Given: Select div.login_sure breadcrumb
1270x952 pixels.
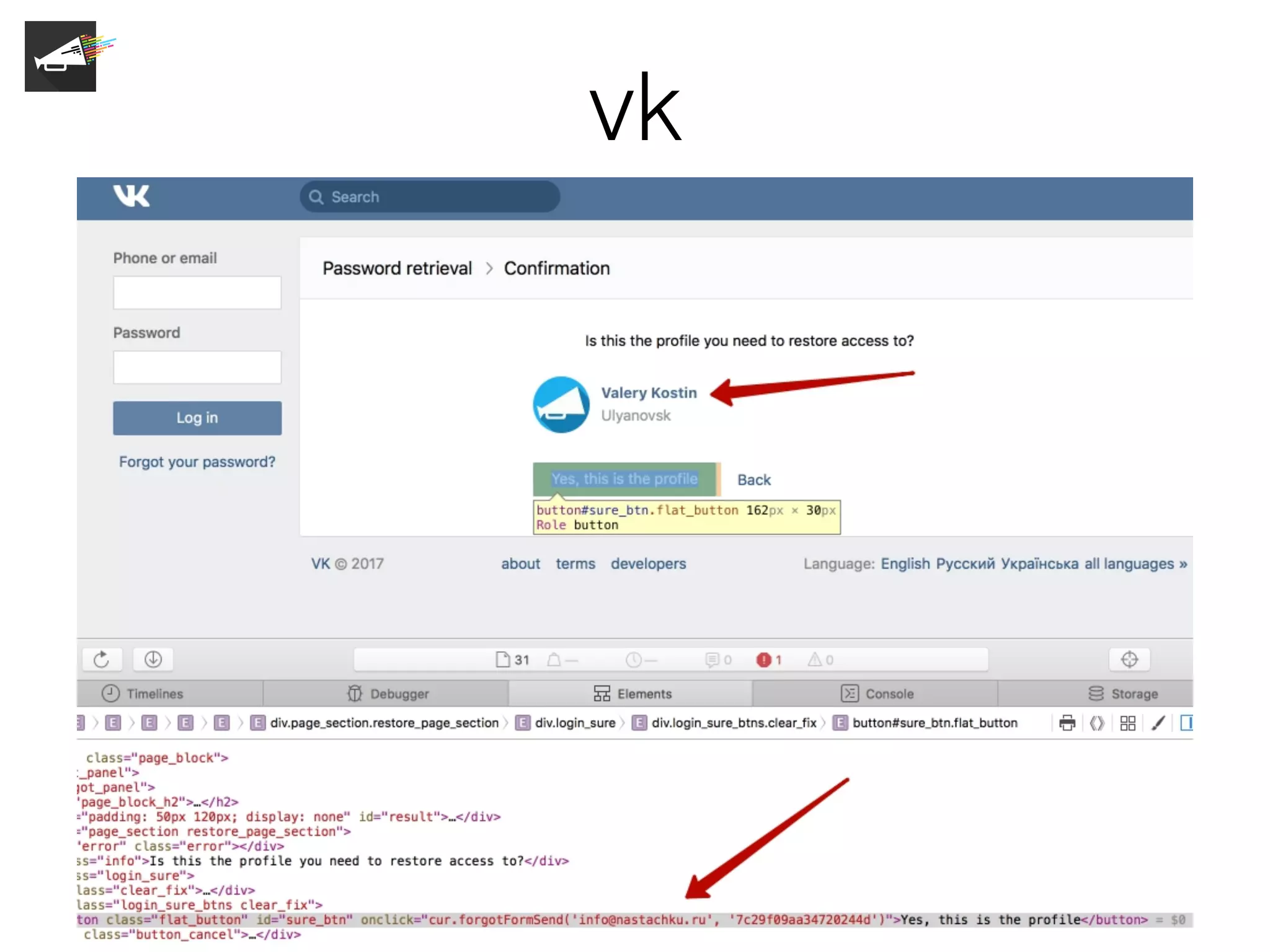Looking at the screenshot, I should coord(566,723).
